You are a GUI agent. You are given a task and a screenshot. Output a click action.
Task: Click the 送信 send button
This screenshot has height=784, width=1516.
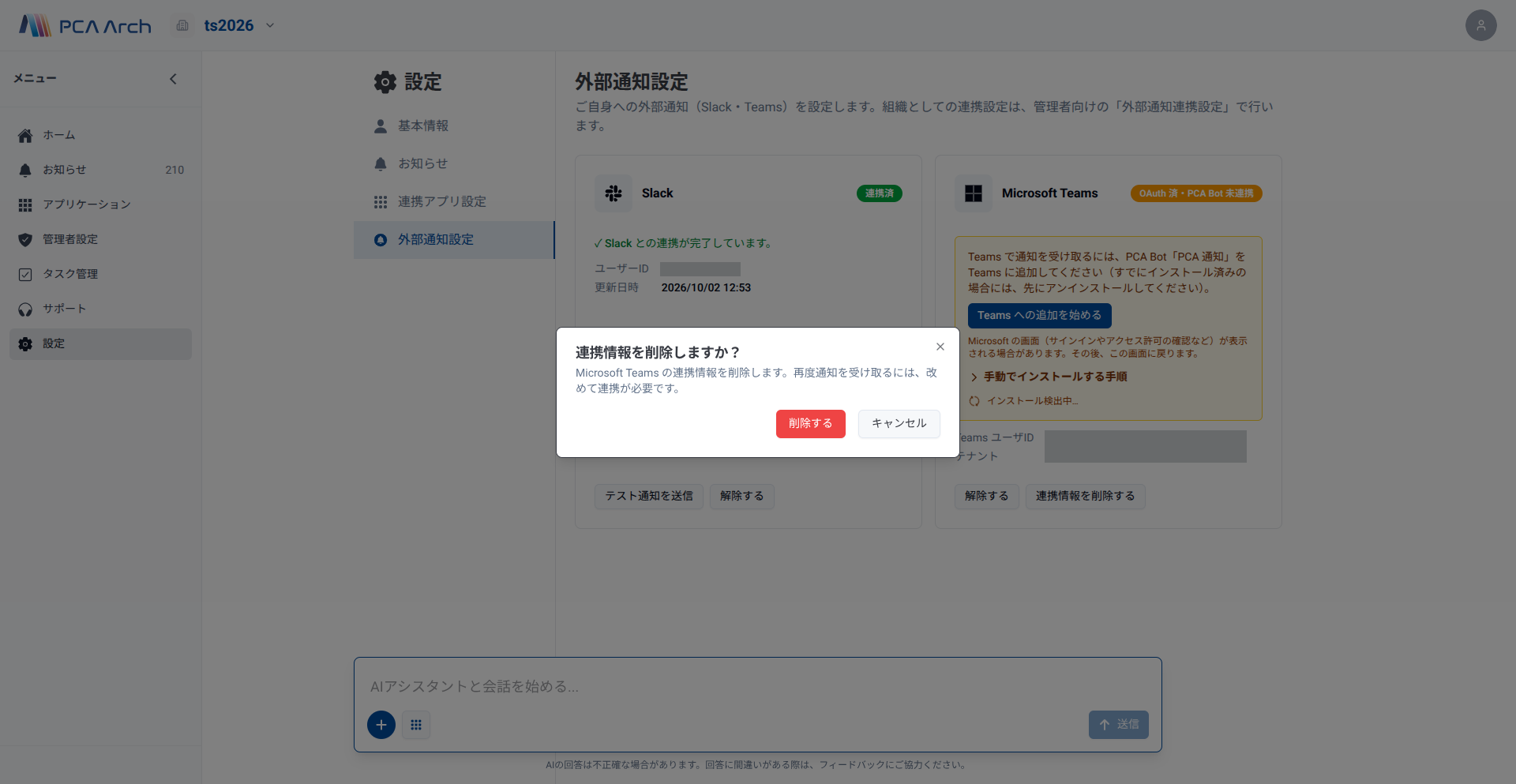point(1118,724)
